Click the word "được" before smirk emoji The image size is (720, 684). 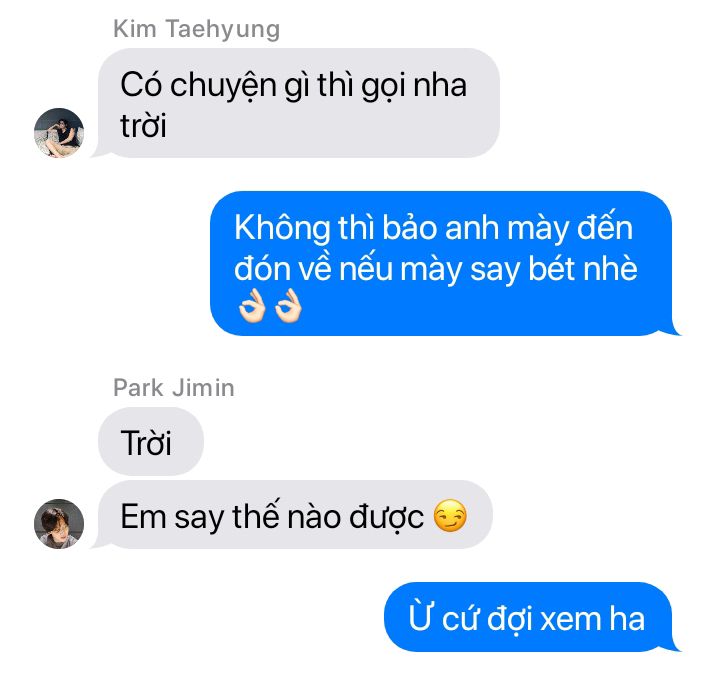pyautogui.click(x=387, y=517)
